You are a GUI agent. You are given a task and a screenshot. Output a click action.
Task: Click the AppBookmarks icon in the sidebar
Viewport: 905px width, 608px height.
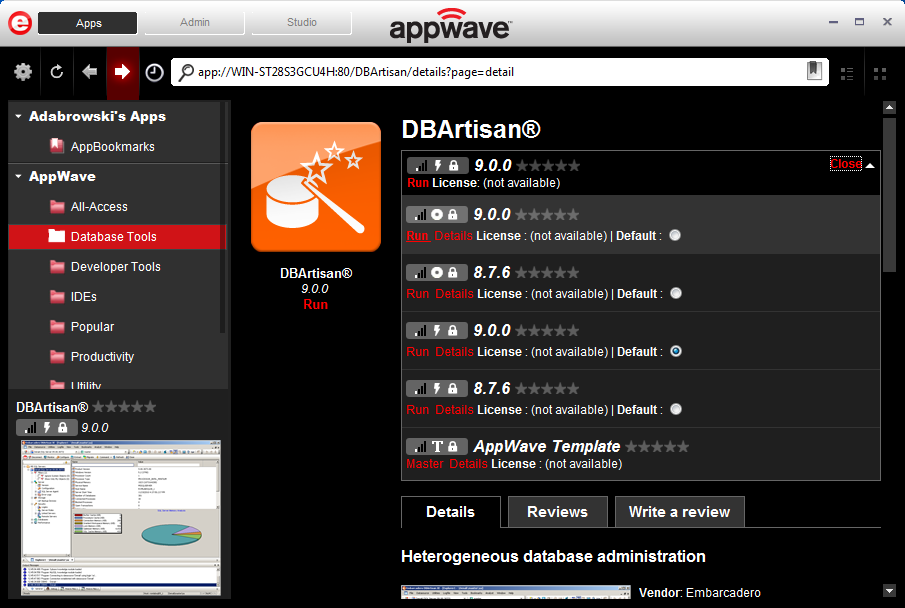tap(57, 146)
